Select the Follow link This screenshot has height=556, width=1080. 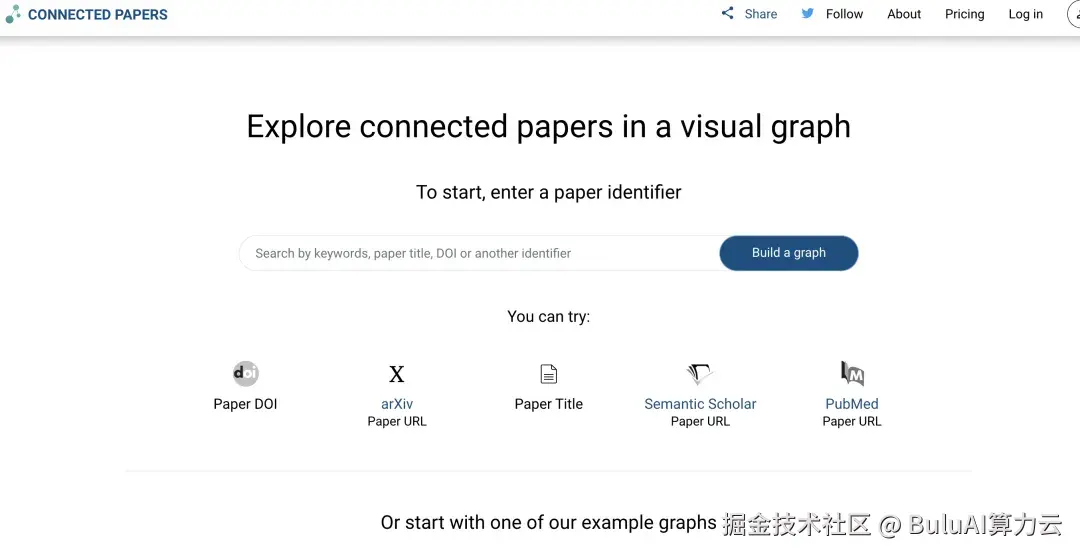pyautogui.click(x=844, y=14)
